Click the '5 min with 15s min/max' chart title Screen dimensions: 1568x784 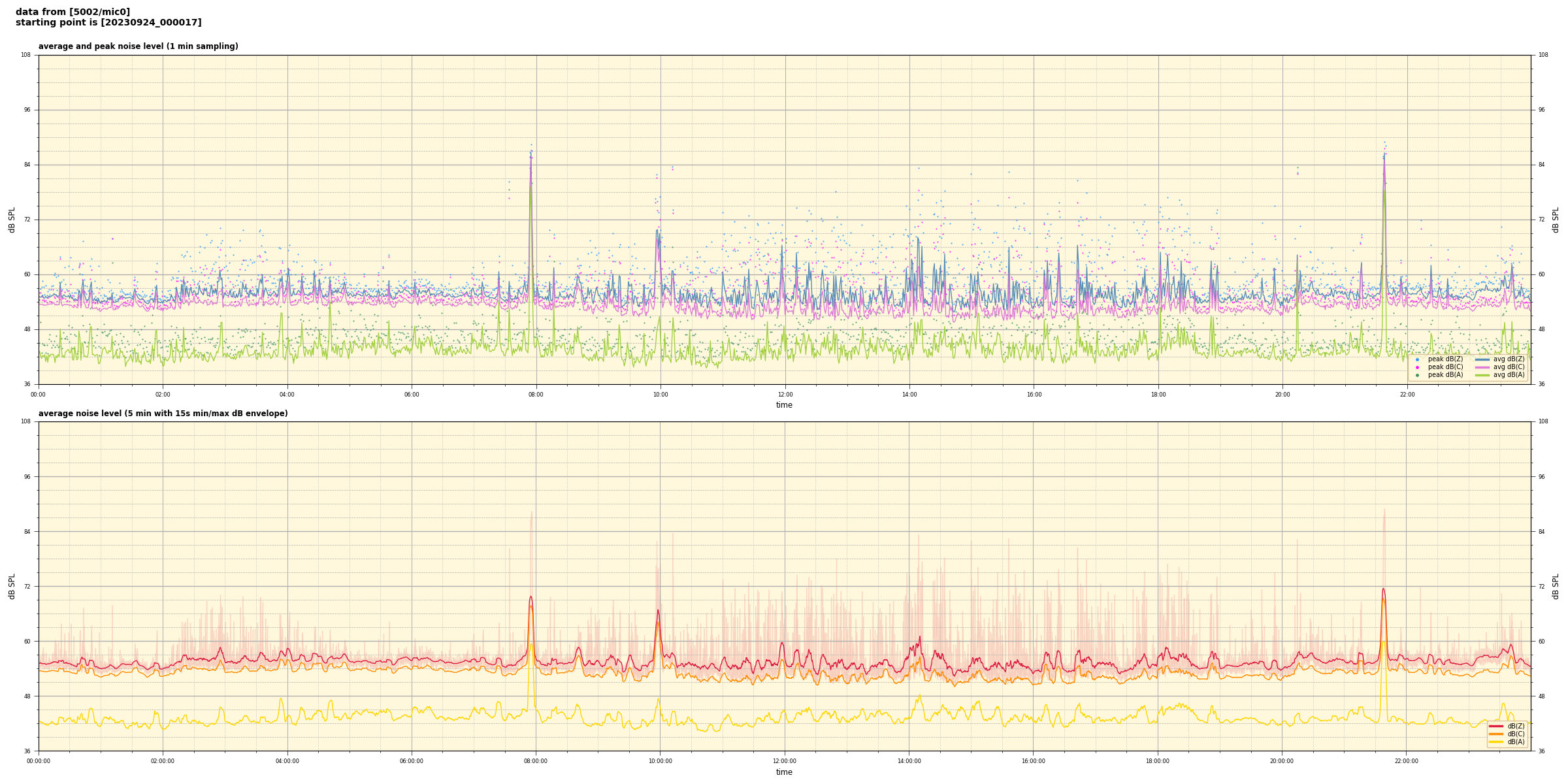[x=163, y=414]
